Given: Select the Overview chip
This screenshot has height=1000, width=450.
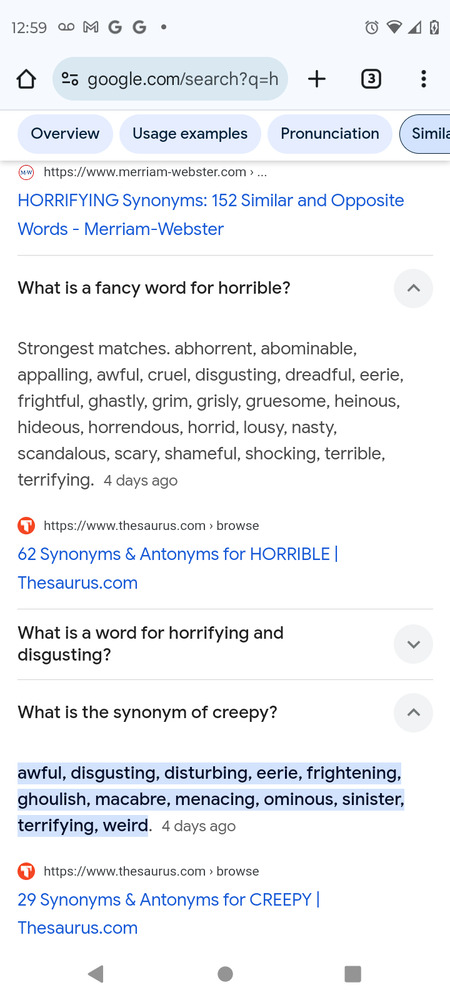Looking at the screenshot, I should click(x=65, y=134).
